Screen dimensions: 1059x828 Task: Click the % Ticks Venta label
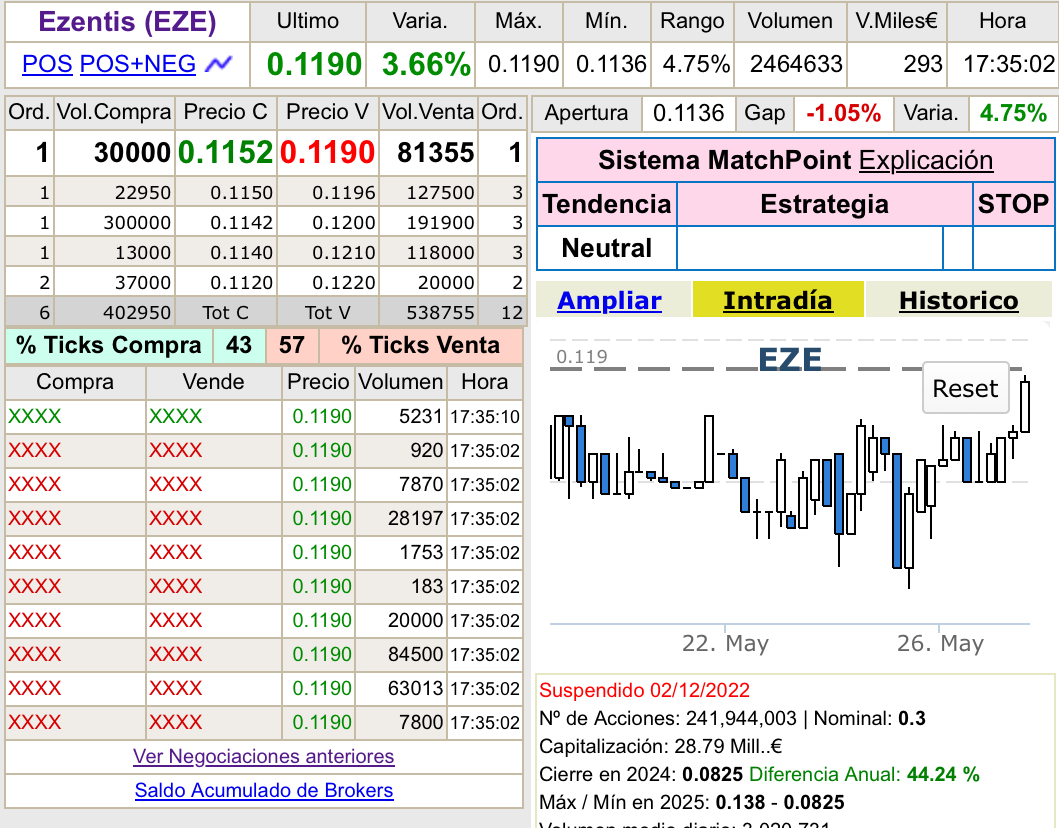(420, 345)
